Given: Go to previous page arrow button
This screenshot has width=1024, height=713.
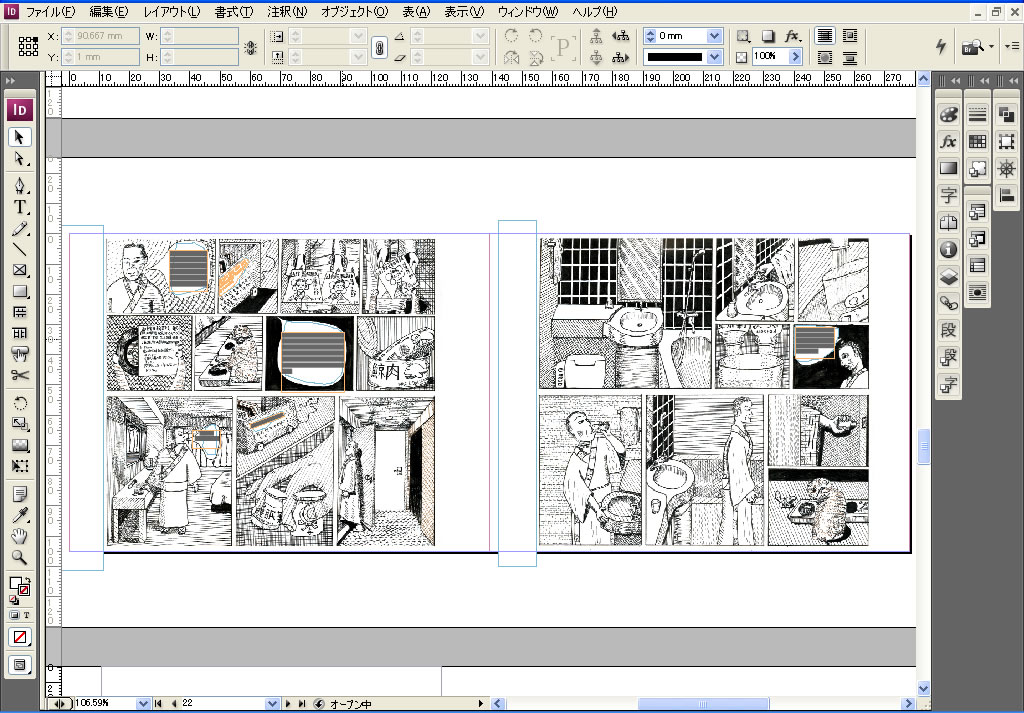Looking at the screenshot, I should tap(174, 704).
